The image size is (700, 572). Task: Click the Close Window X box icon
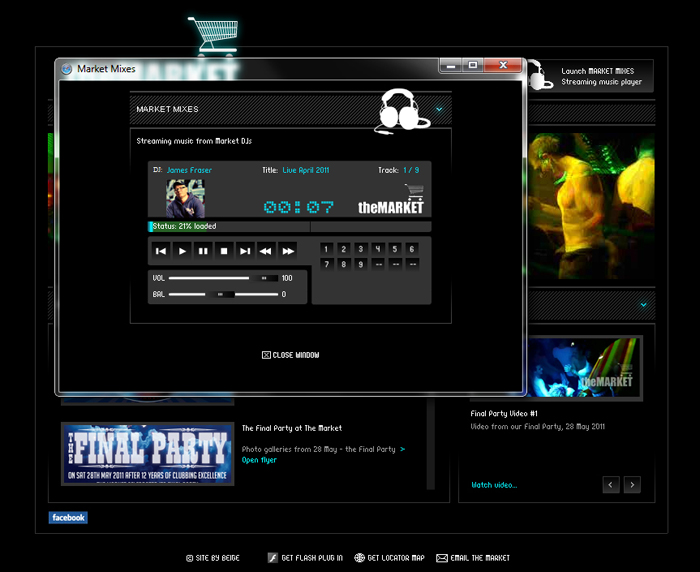[x=266, y=355]
